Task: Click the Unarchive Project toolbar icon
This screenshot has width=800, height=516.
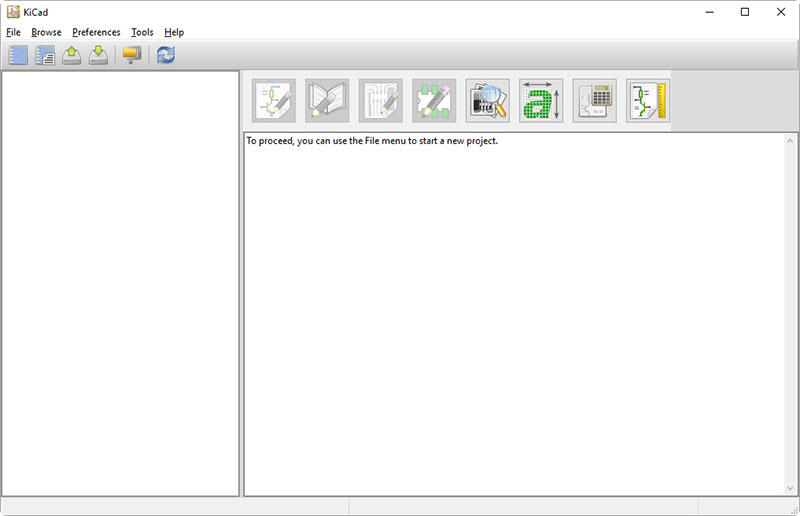Action: click(x=98, y=55)
